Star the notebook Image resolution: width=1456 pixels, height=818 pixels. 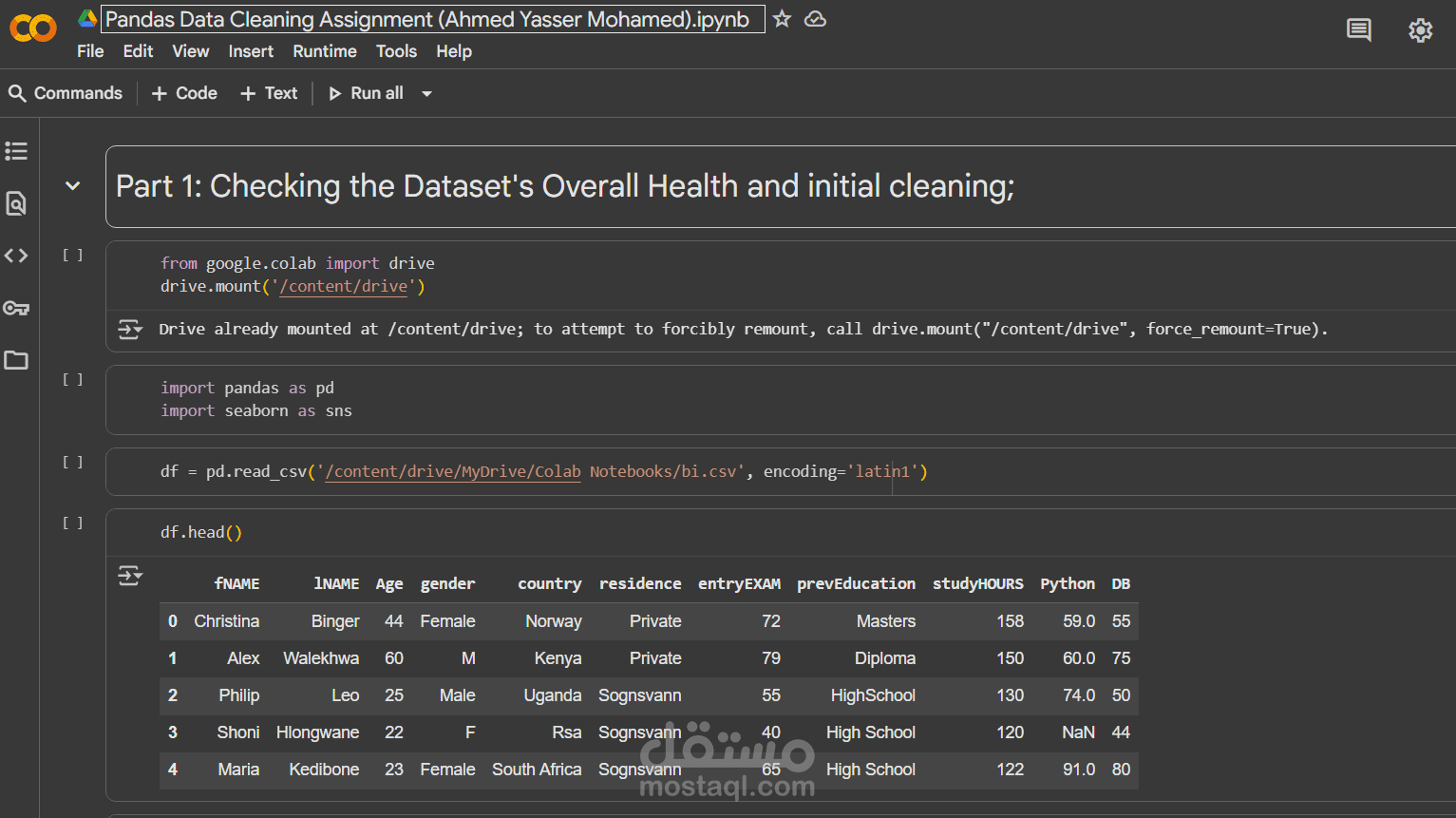coord(782,19)
